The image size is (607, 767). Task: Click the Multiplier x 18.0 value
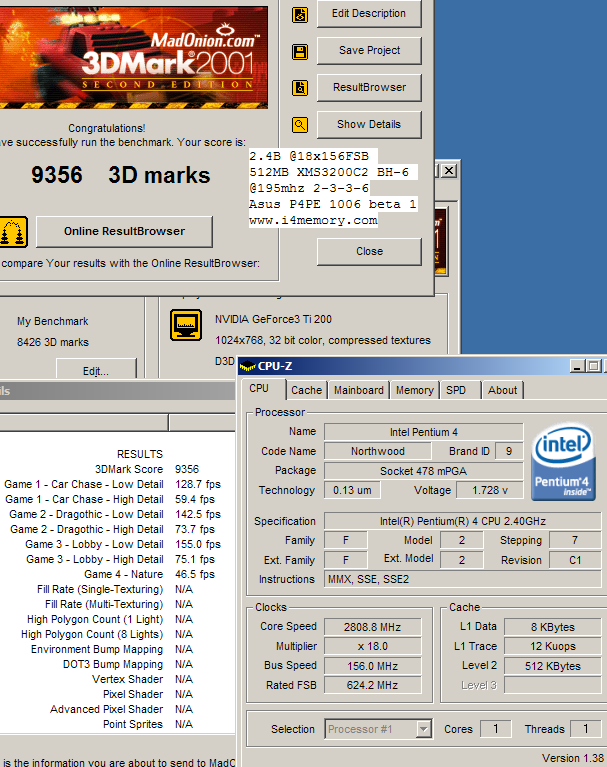coord(372,646)
